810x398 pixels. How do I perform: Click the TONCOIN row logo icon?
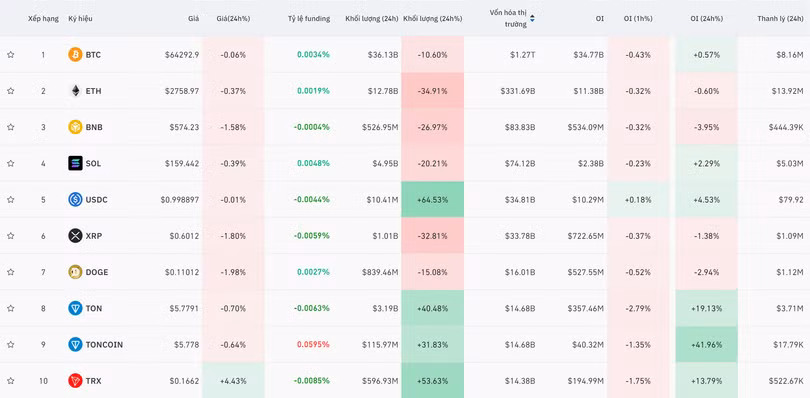pos(75,344)
